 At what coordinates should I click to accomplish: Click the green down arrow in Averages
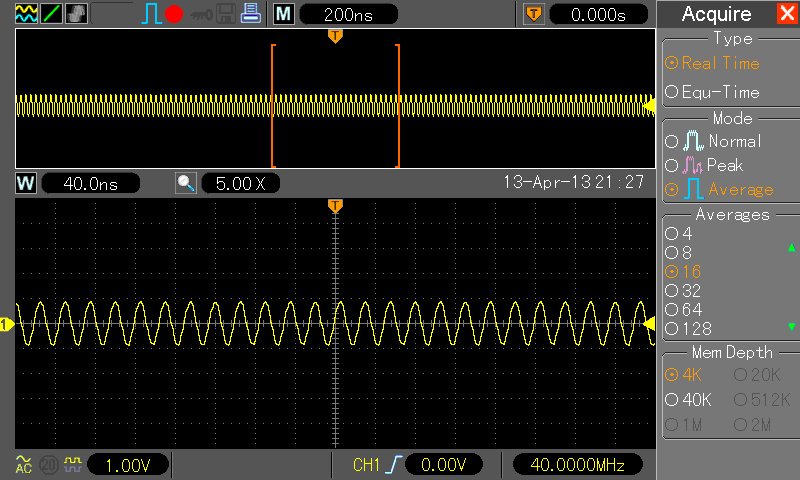pos(791,326)
